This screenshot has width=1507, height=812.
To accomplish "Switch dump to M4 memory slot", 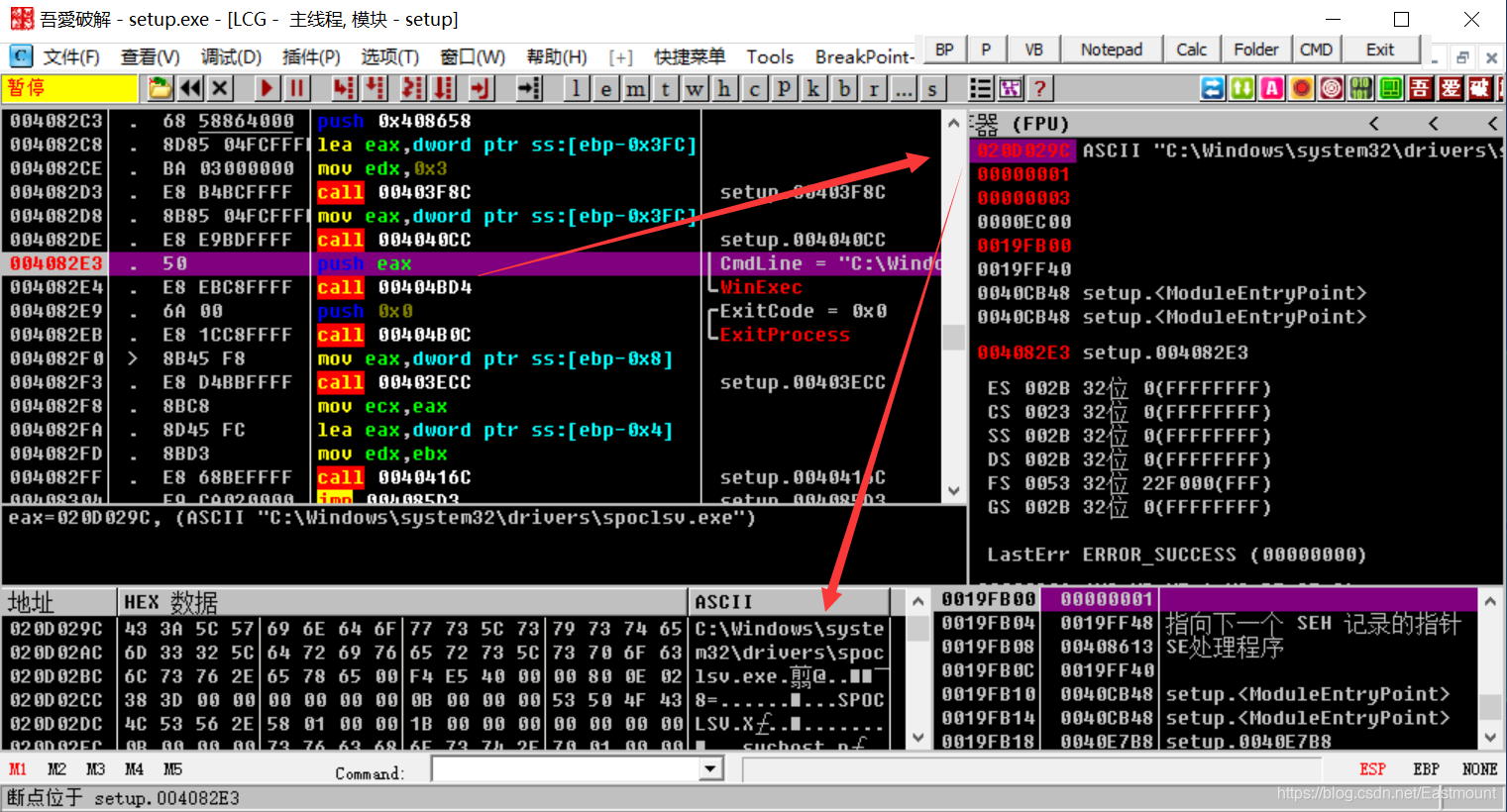I will (135, 769).
